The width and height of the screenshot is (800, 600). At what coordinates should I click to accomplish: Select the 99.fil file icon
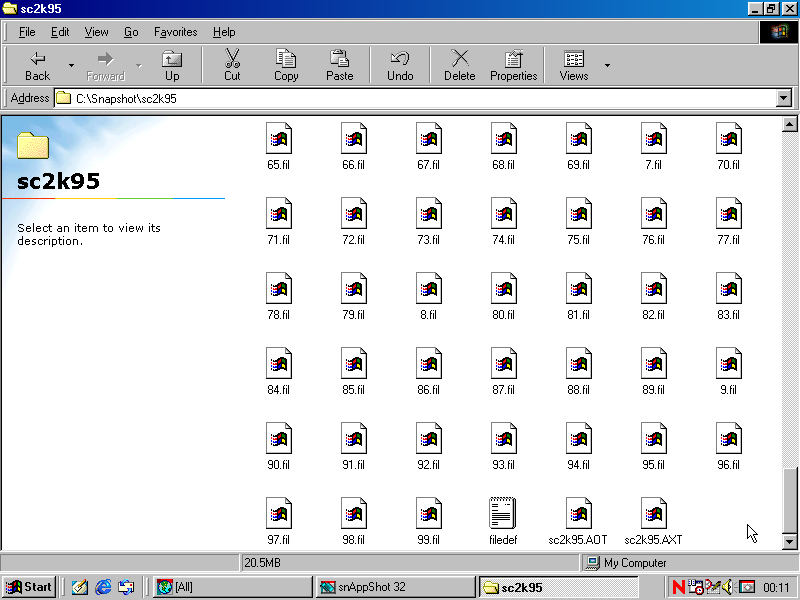point(429,513)
